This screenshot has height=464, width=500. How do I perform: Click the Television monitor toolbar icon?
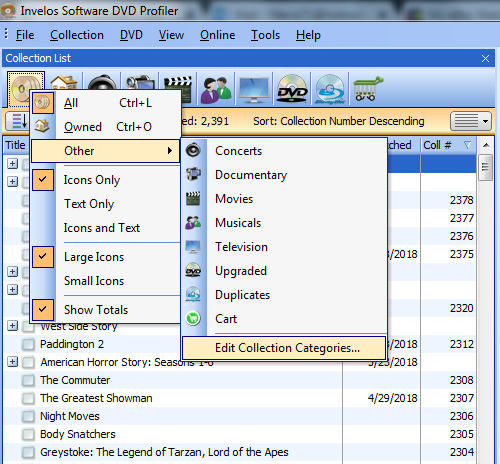point(254,89)
